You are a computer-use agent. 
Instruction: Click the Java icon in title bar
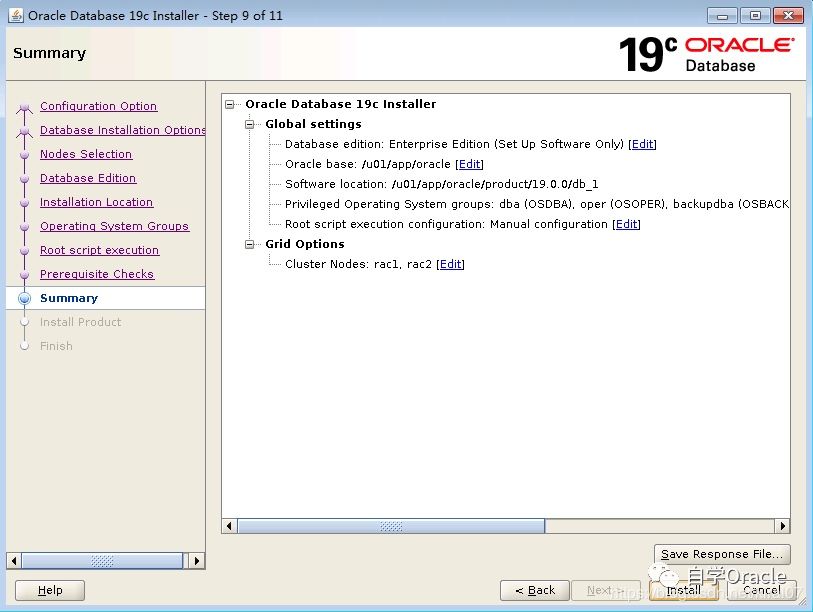click(x=15, y=15)
